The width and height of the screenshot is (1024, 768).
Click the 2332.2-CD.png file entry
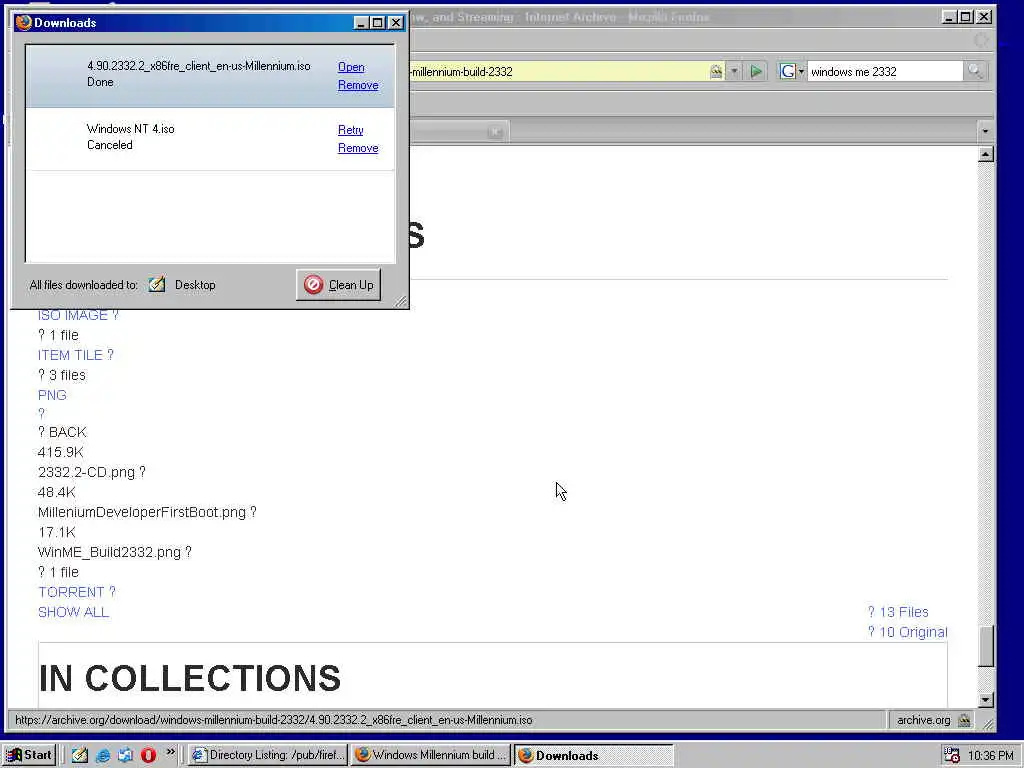(91, 472)
